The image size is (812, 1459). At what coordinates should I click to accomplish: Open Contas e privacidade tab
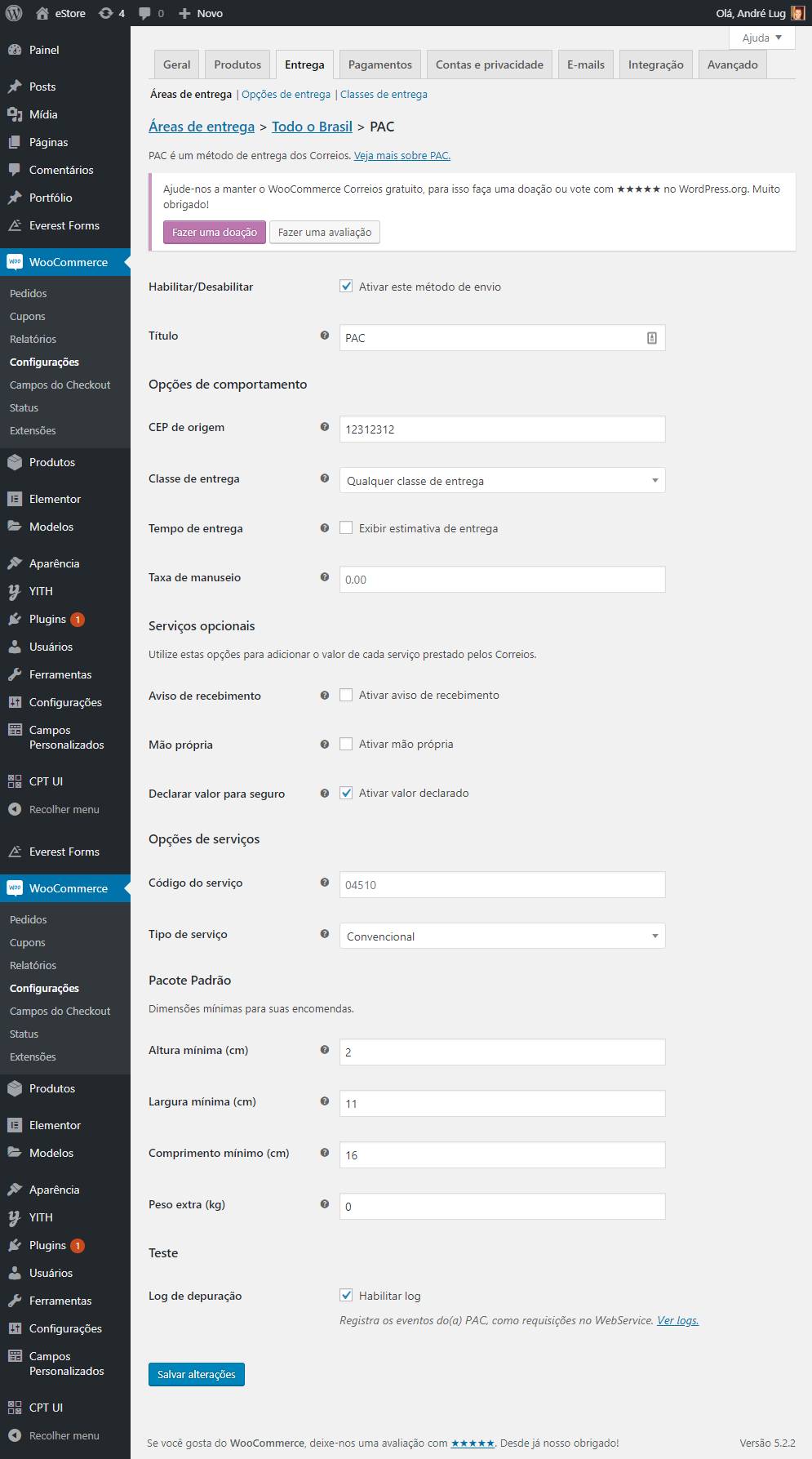pos(490,64)
